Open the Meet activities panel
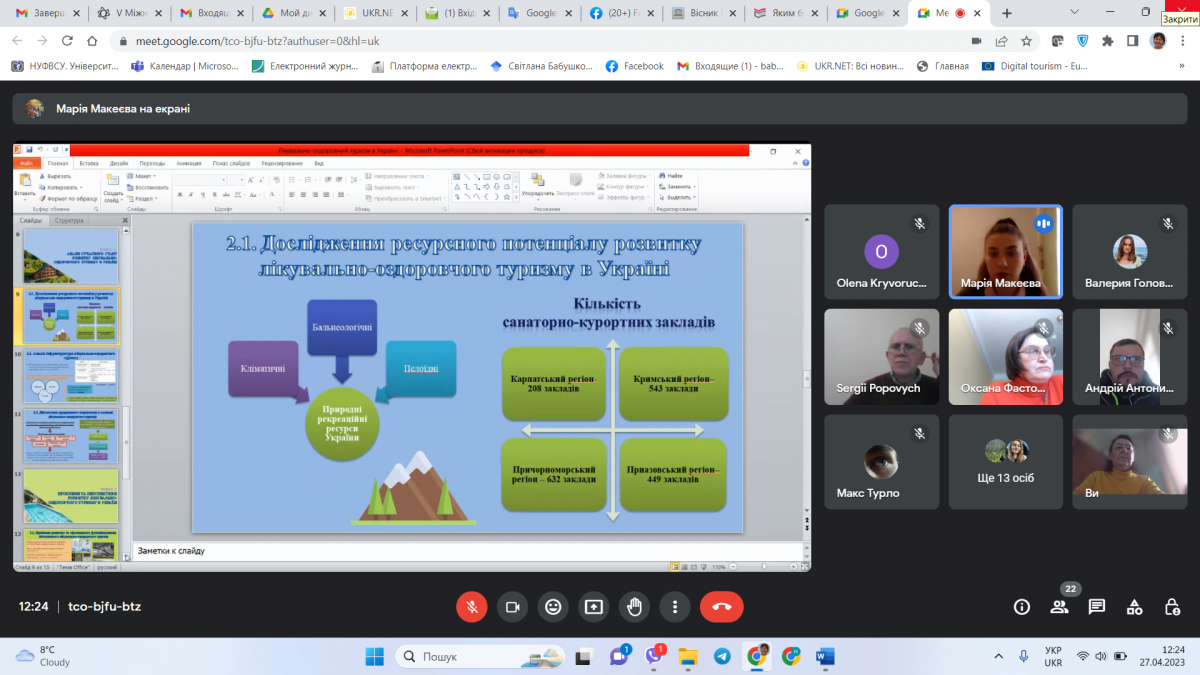 point(1135,606)
